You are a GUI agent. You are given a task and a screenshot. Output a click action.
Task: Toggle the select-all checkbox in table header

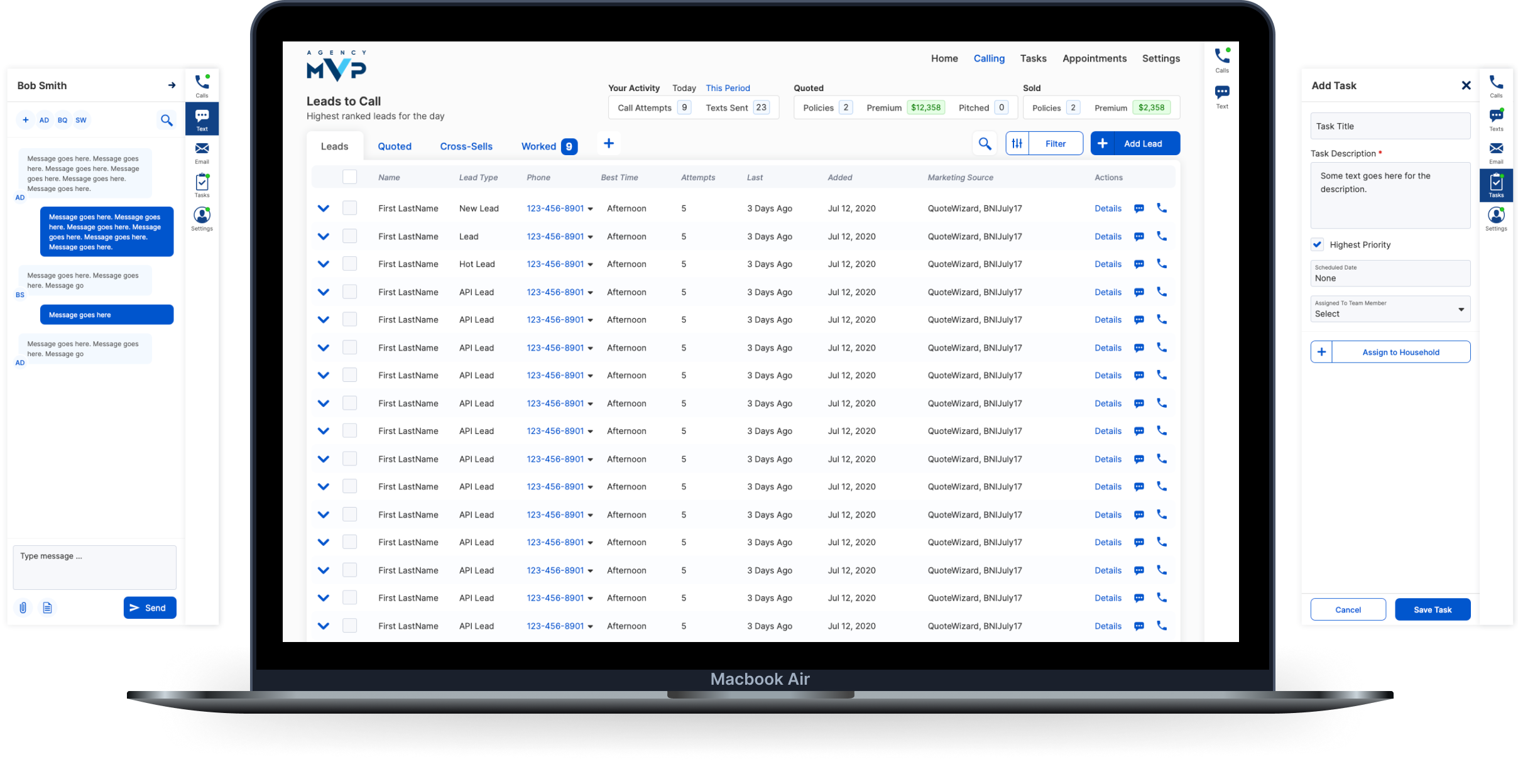pyautogui.click(x=350, y=177)
